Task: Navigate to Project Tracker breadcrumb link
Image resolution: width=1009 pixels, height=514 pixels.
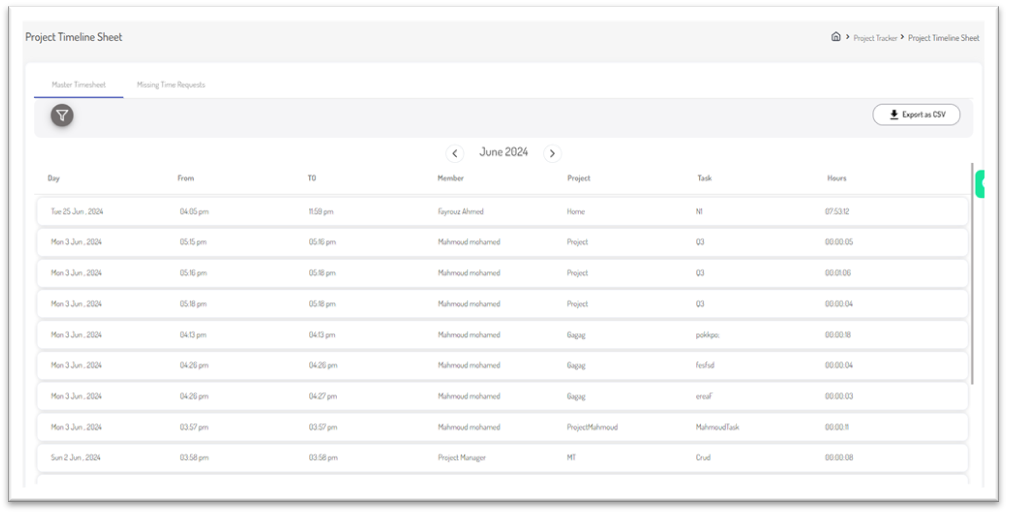Action: click(x=875, y=38)
